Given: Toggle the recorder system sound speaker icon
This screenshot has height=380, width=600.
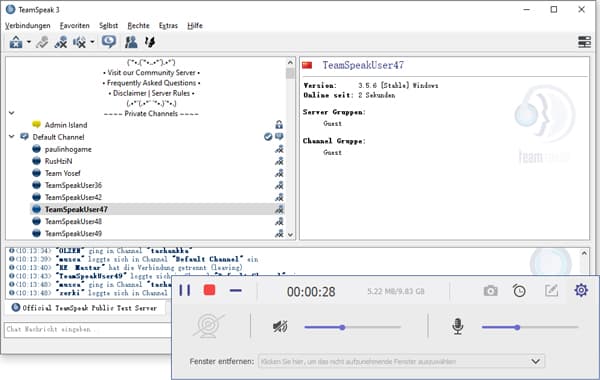Looking at the screenshot, I should [280, 327].
